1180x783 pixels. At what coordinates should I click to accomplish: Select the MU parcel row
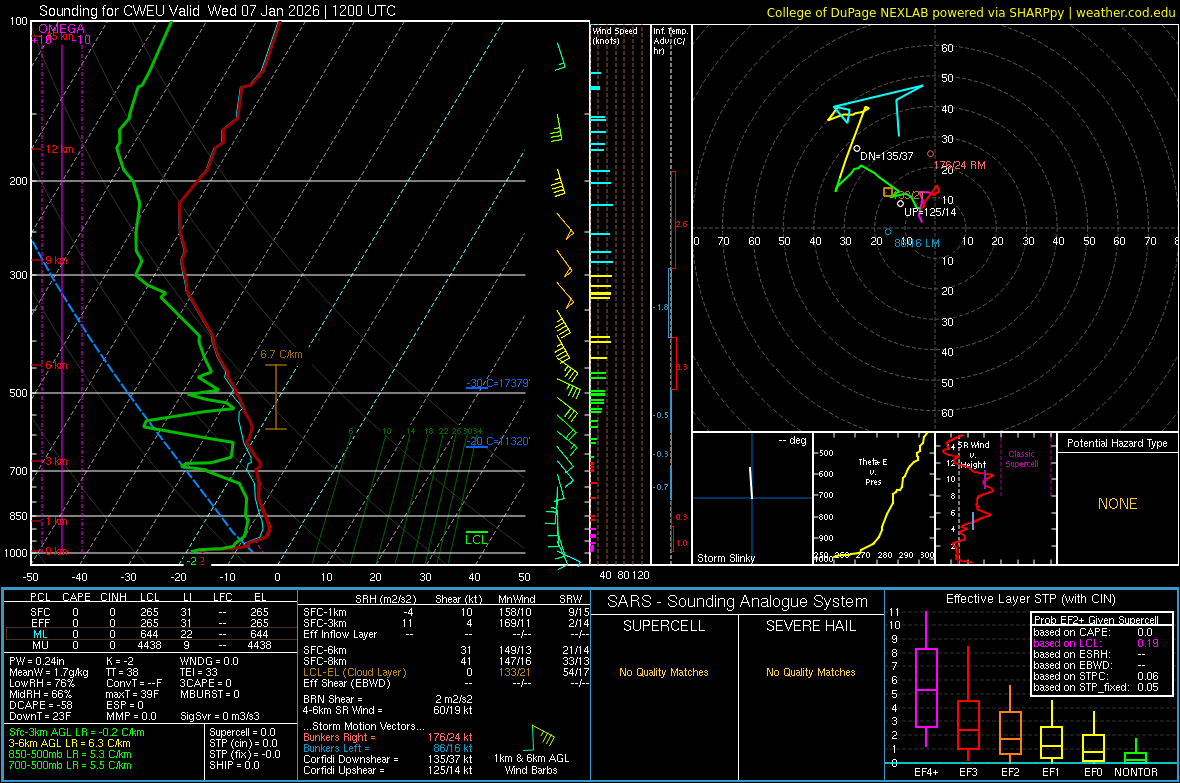coord(150,645)
